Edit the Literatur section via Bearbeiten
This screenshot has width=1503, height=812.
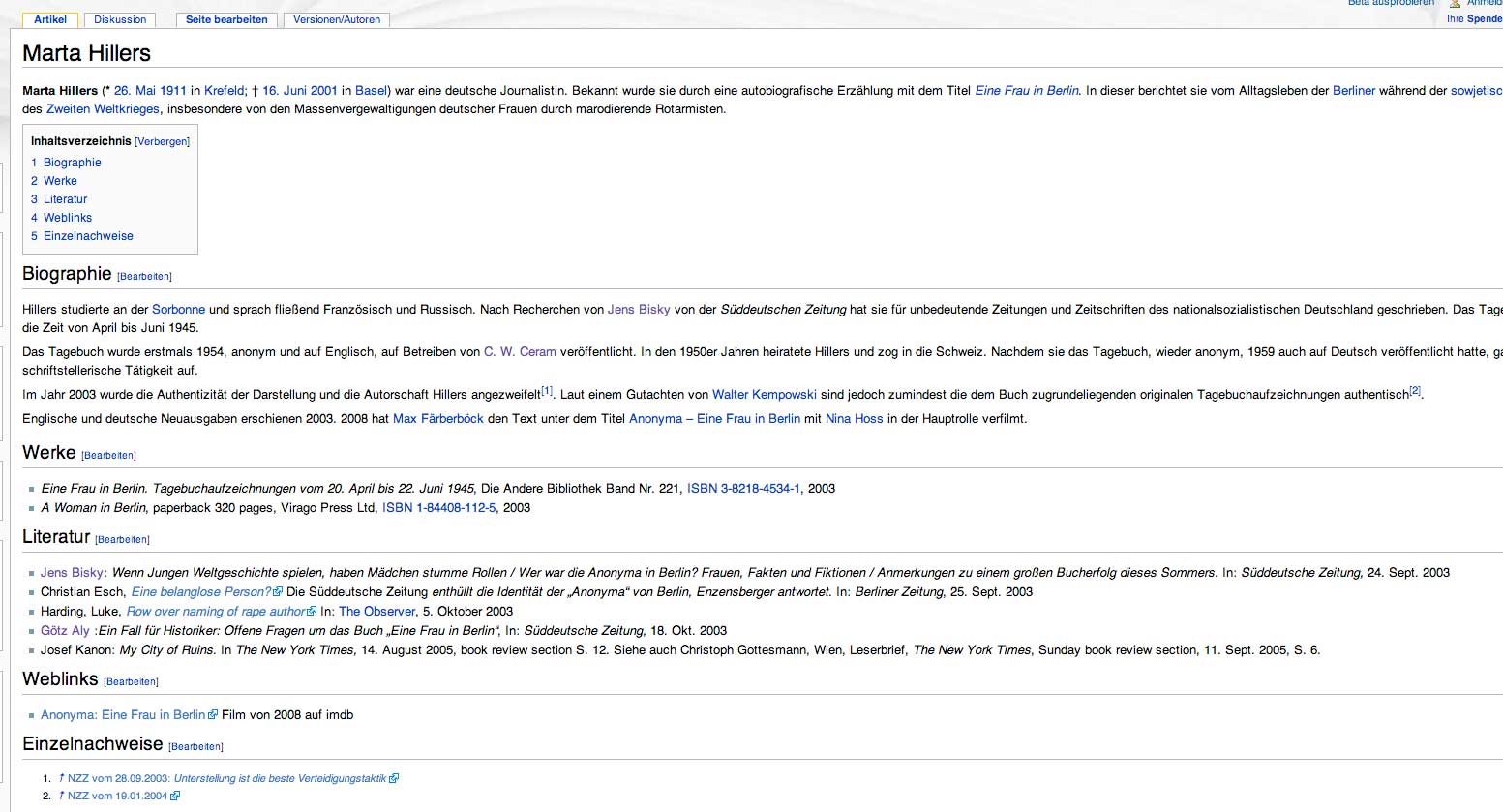(122, 540)
